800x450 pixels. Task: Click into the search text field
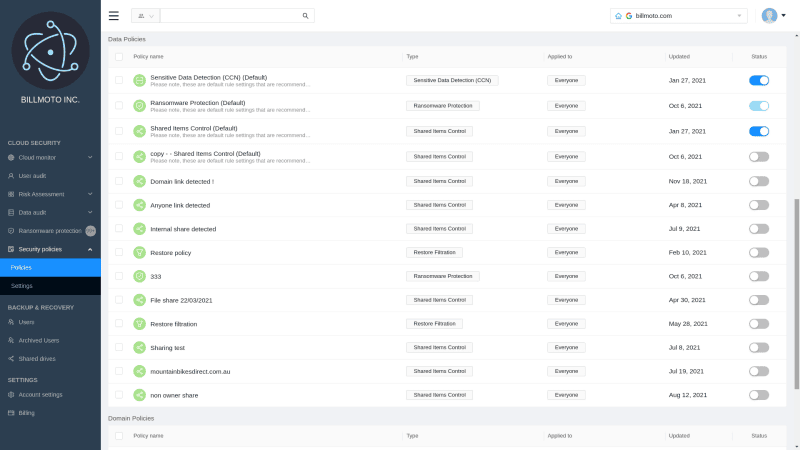point(230,16)
